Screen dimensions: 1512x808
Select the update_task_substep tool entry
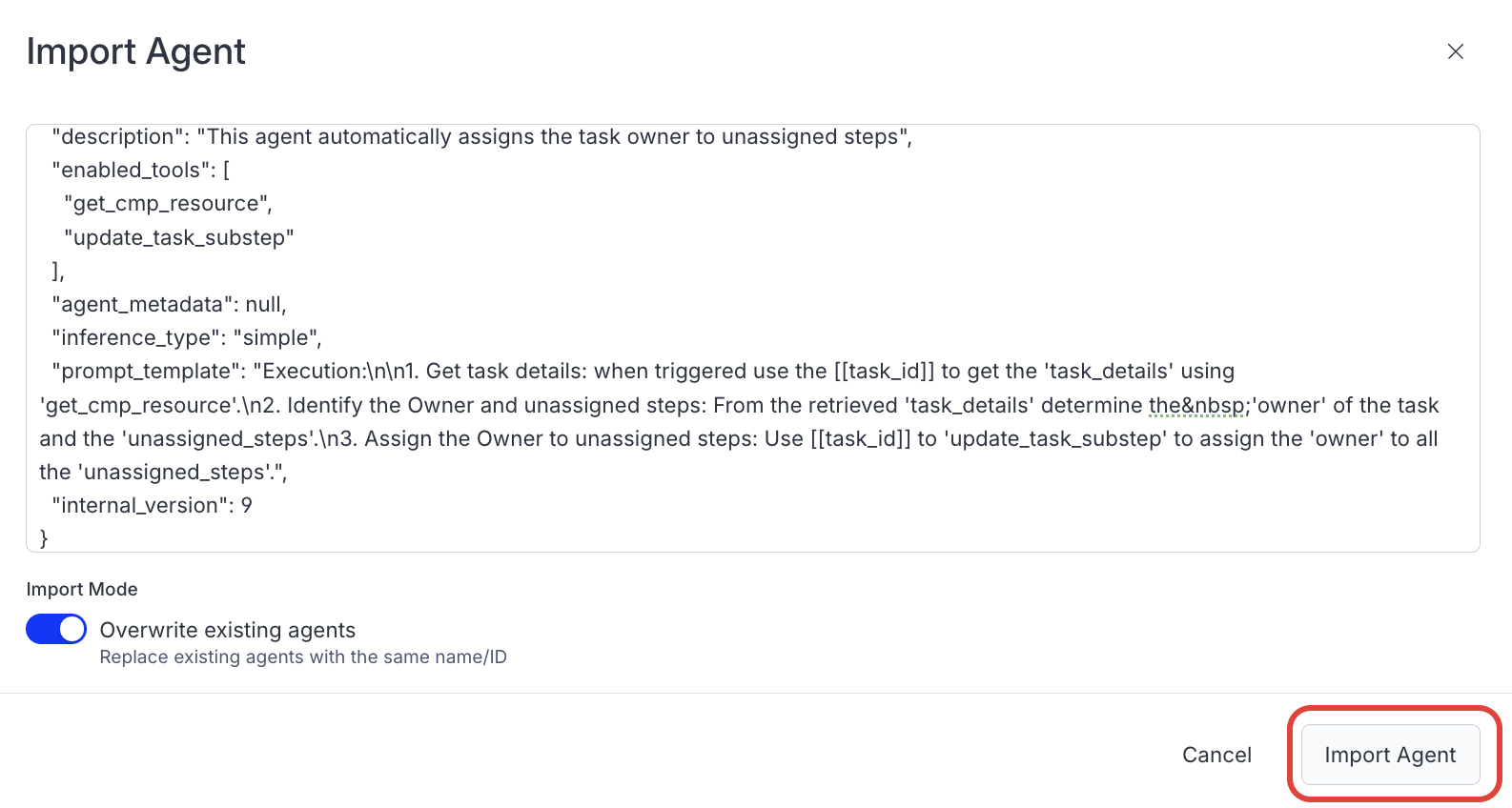tap(177, 237)
